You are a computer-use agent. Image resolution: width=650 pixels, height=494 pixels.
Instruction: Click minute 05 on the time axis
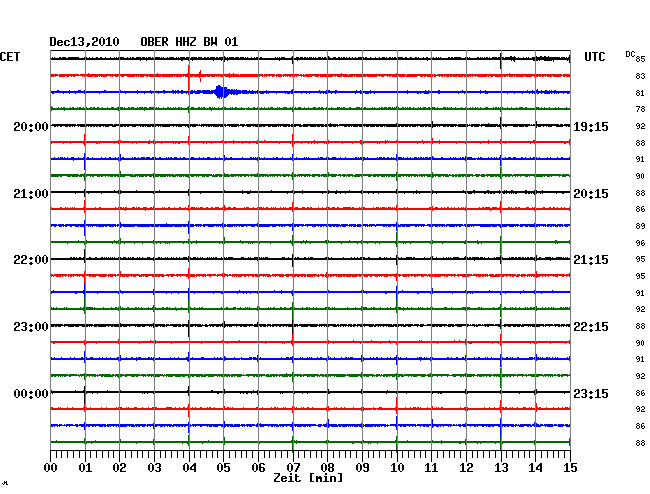point(223,467)
